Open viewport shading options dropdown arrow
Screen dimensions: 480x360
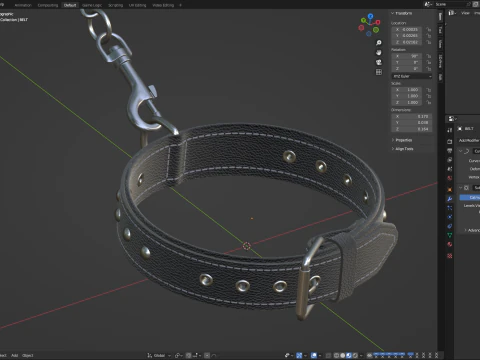361,355
